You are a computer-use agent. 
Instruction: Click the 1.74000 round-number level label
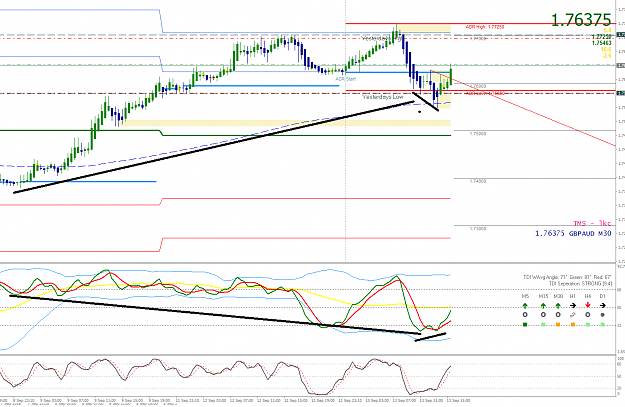(478, 181)
